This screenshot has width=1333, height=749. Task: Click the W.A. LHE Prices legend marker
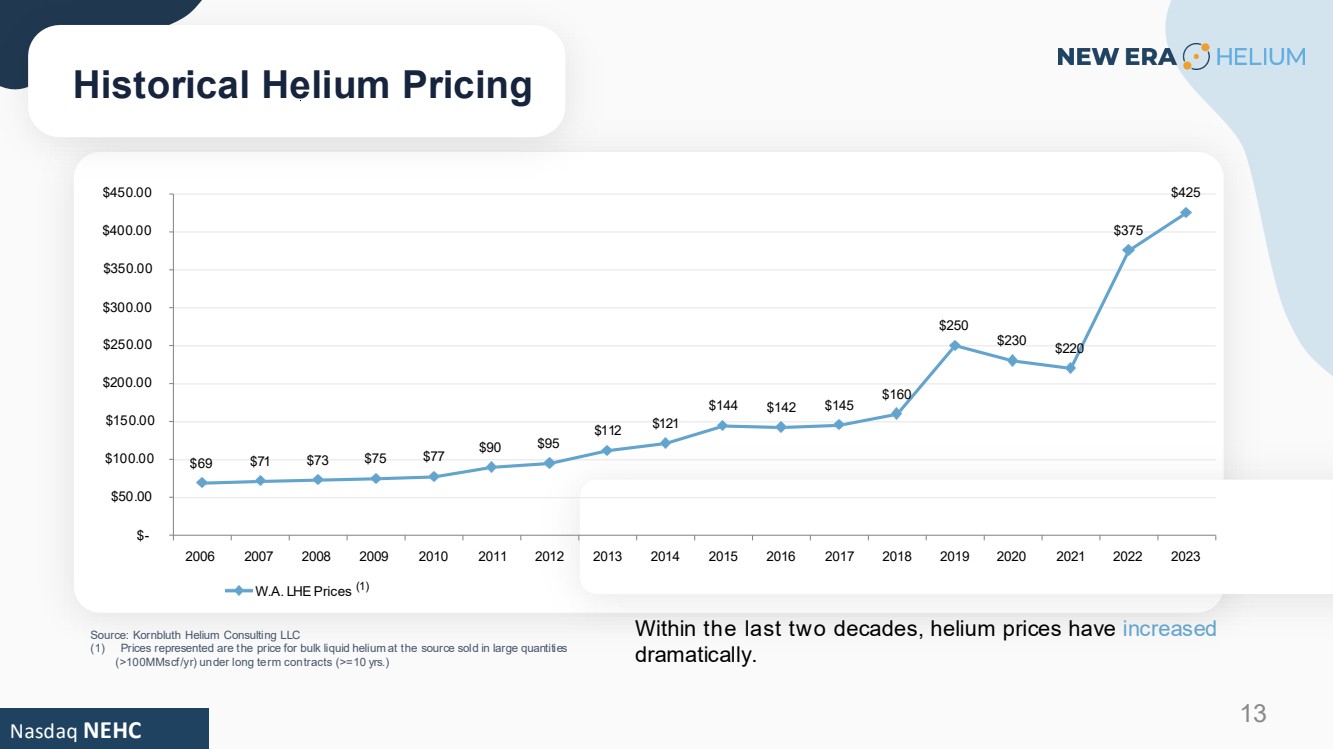[x=239, y=591]
